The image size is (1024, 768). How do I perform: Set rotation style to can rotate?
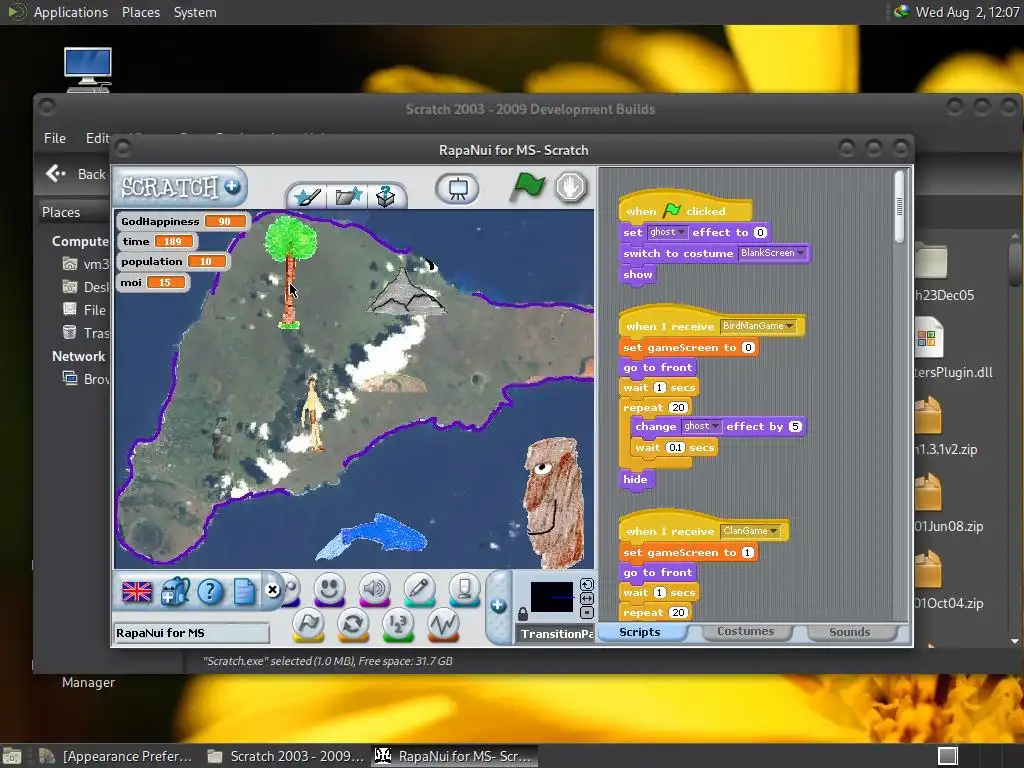586,584
